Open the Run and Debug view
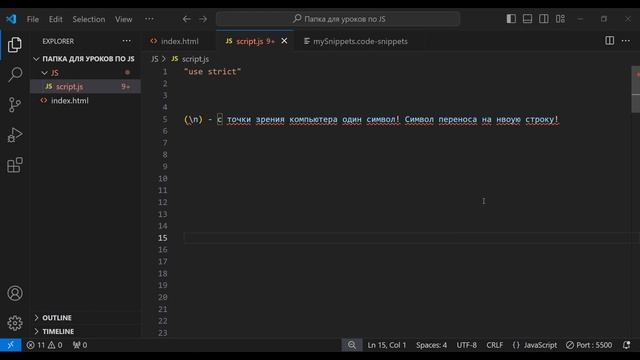This screenshot has height=360, width=640. (15, 135)
